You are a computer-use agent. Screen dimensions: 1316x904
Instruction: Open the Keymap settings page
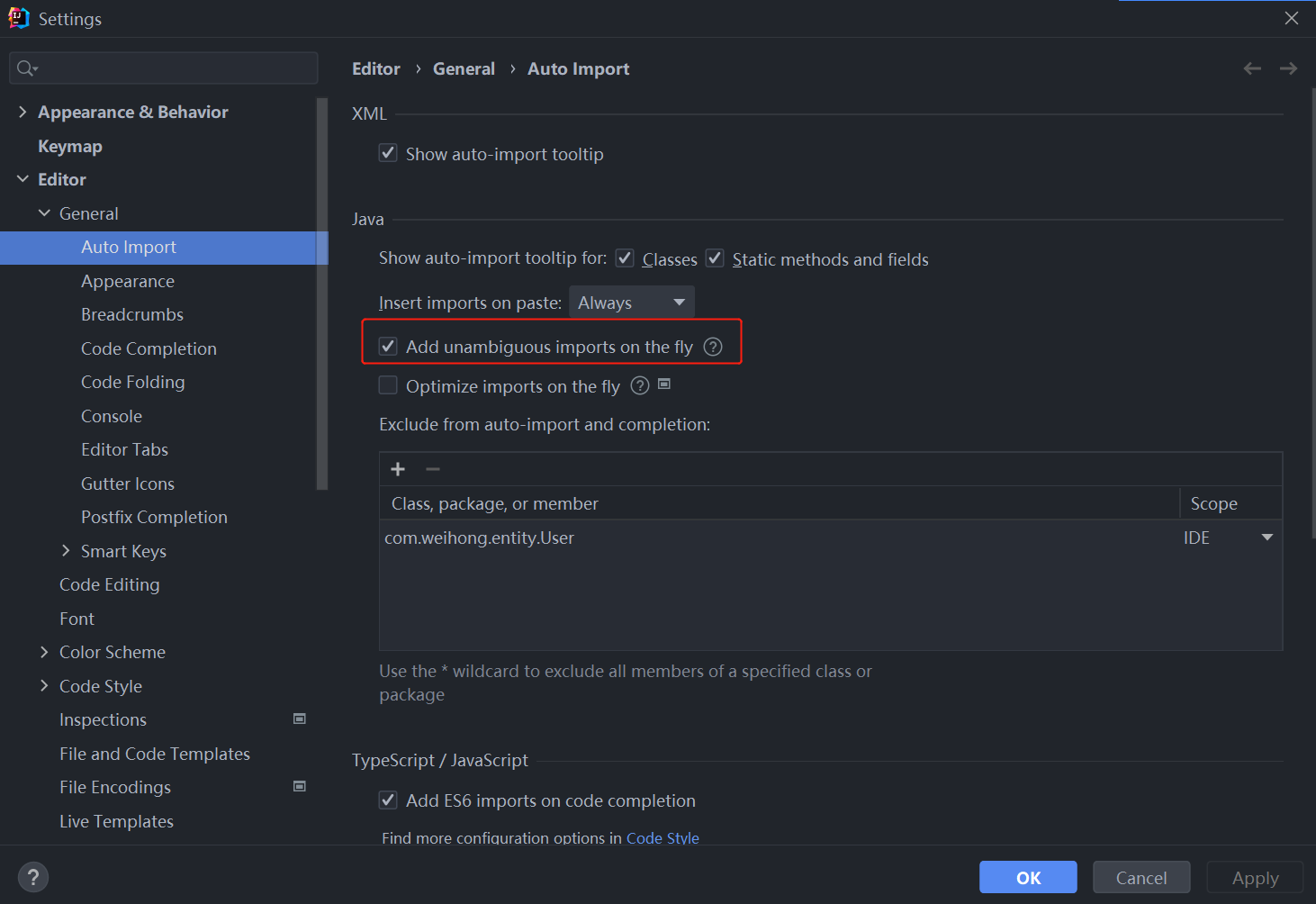(70, 146)
